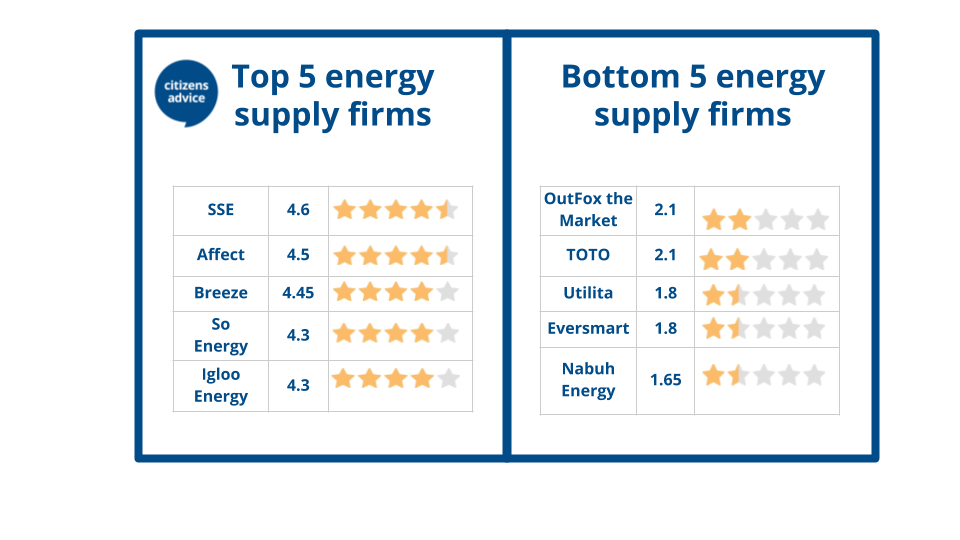
Task: Click Igloo Energy's star rating
Action: tap(396, 379)
